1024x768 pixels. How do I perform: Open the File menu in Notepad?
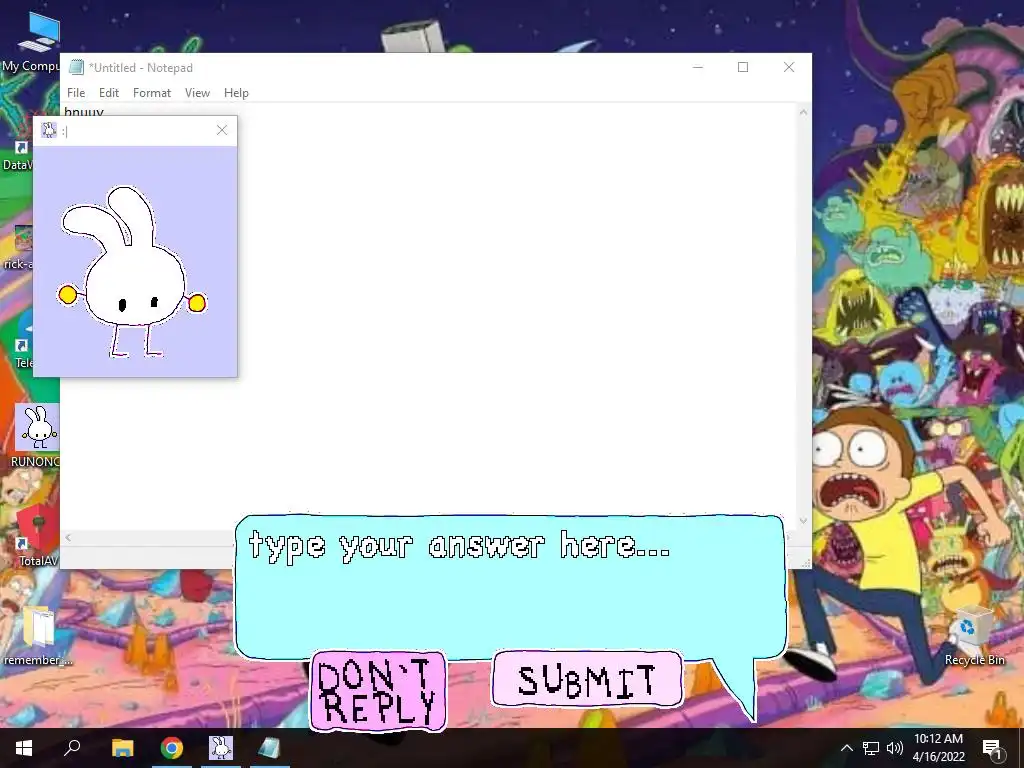(x=76, y=93)
